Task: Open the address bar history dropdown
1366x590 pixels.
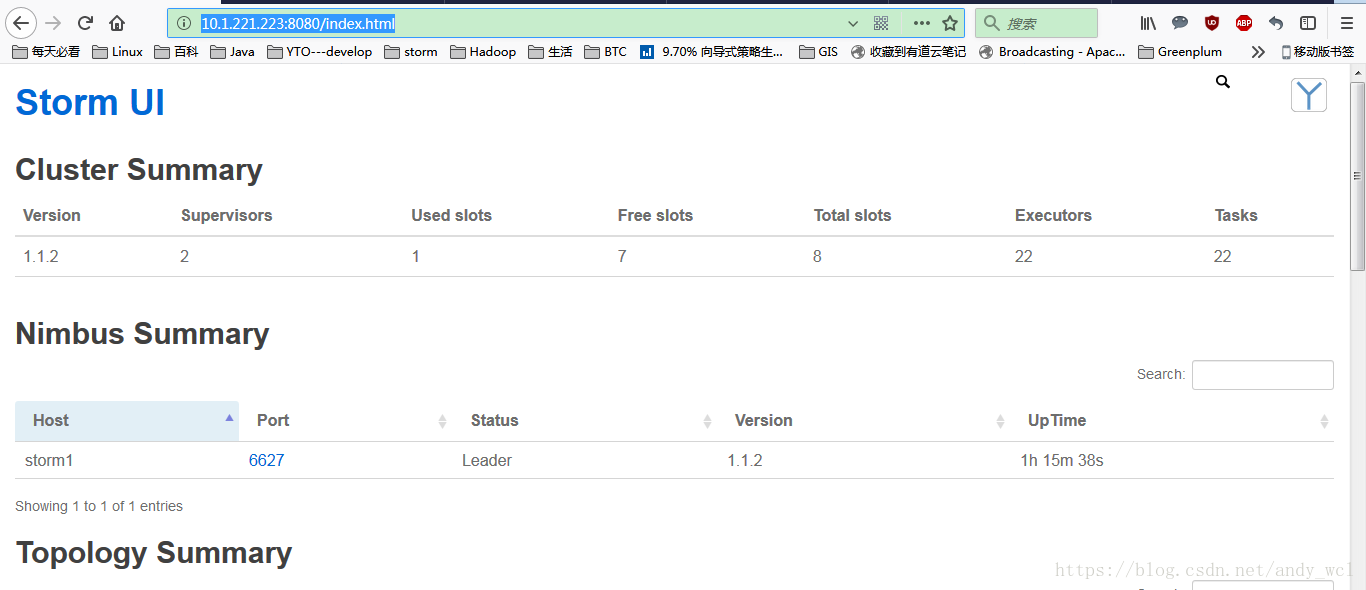Action: [853, 23]
